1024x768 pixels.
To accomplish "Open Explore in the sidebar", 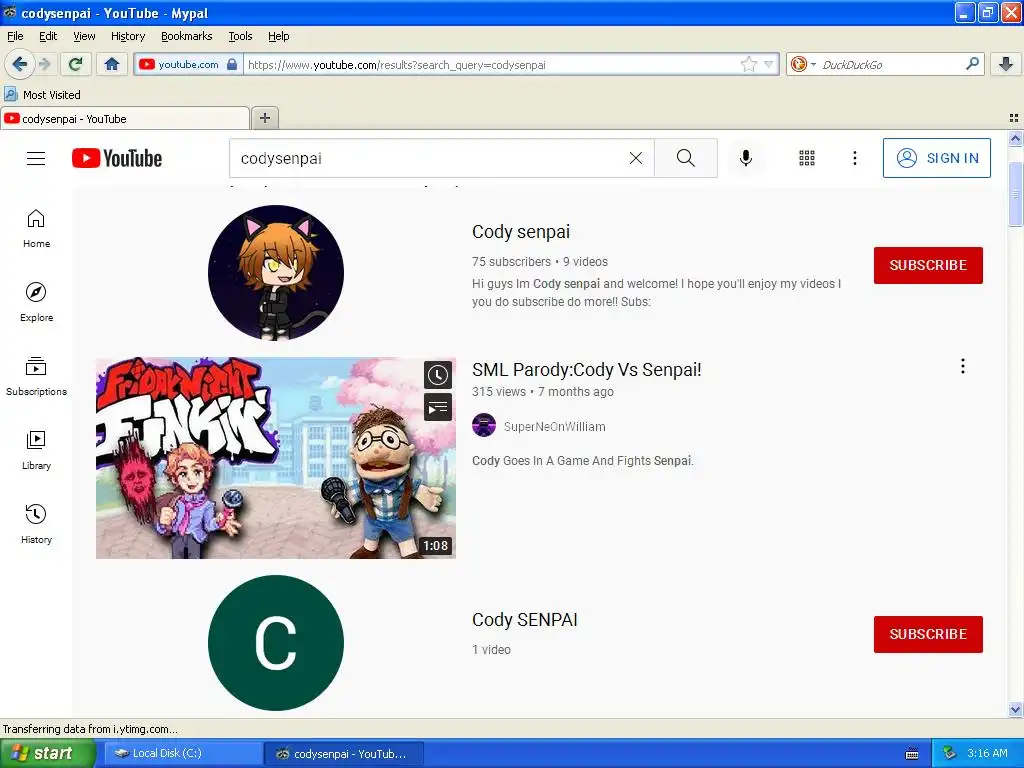I will [36, 302].
